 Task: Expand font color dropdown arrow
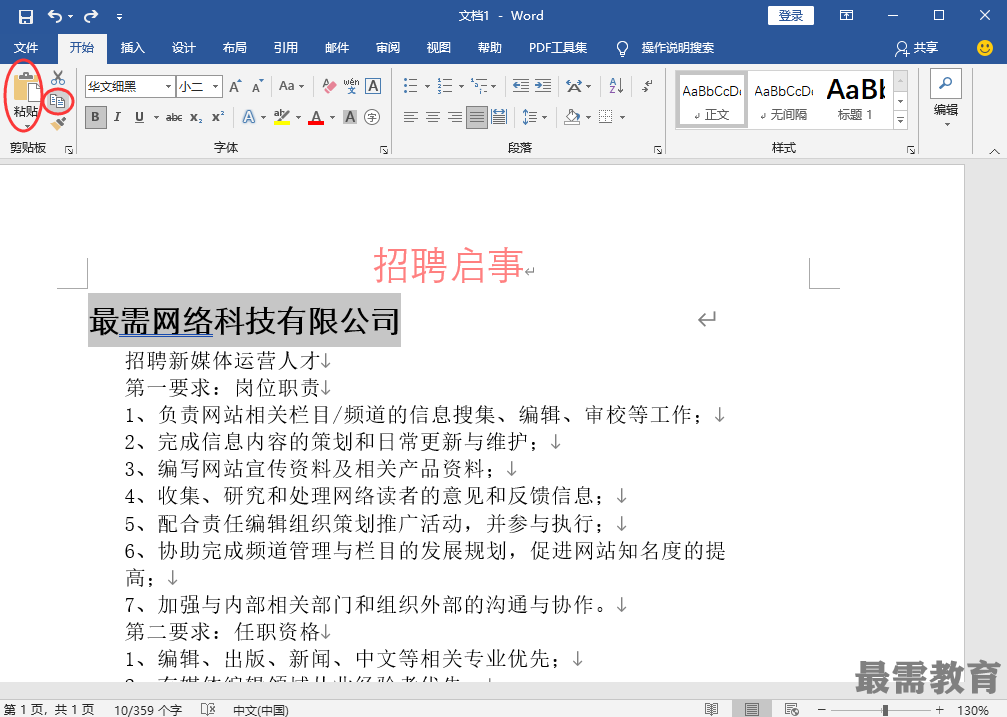pos(333,118)
